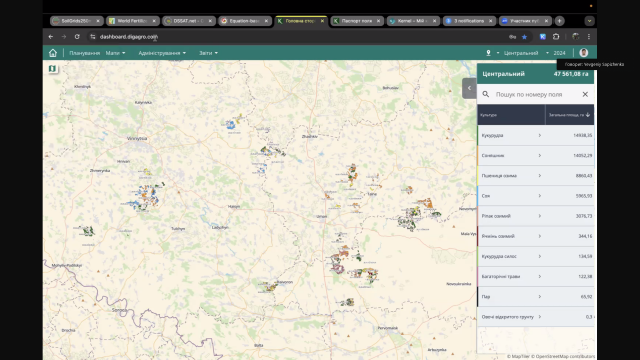Click the blue K extension icon
The width and height of the screenshot is (640, 360).
(x=542, y=37)
